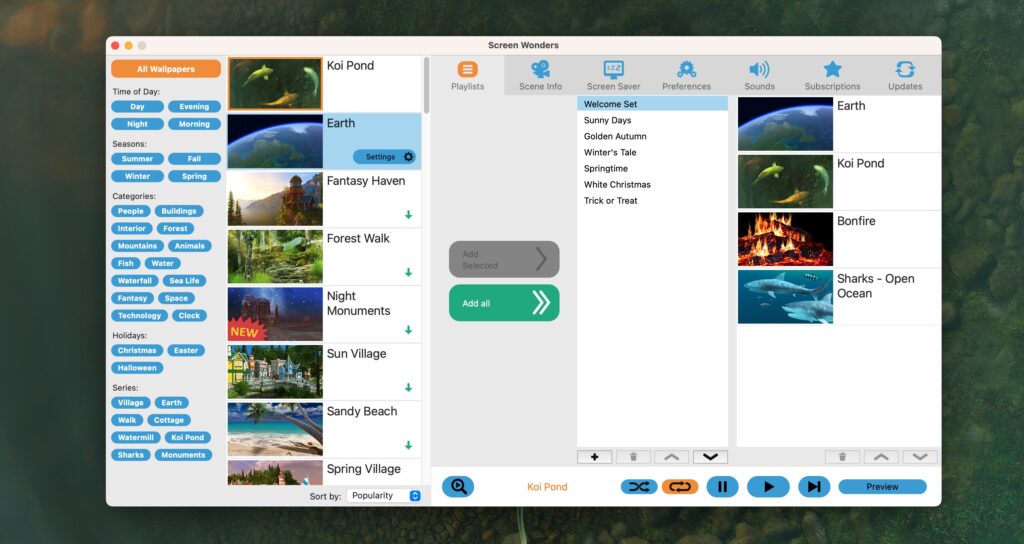This screenshot has width=1024, height=544.
Task: Filter by Space category
Action: [176, 298]
